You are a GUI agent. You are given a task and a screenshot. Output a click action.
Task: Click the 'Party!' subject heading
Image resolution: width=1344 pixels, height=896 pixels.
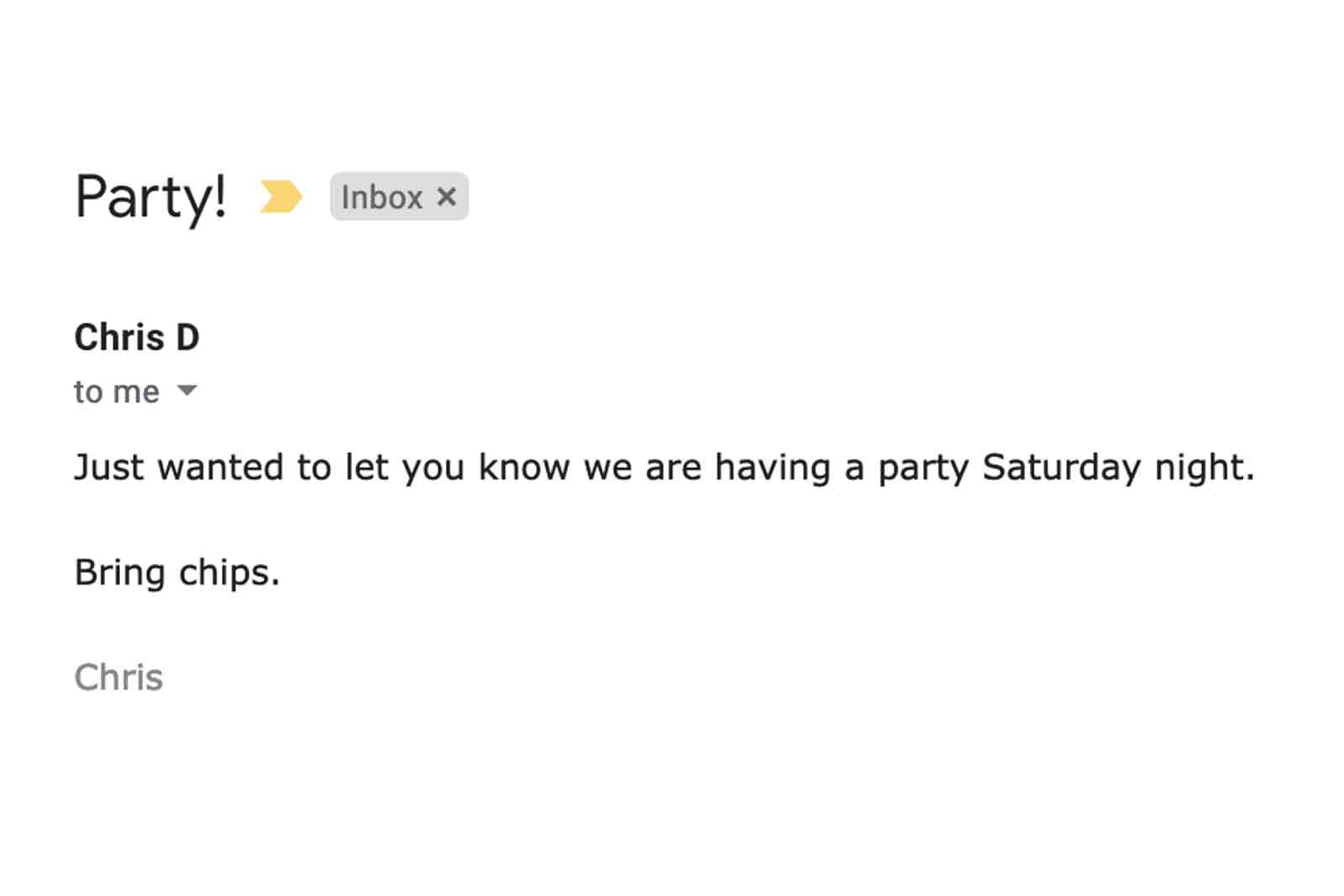(x=150, y=197)
